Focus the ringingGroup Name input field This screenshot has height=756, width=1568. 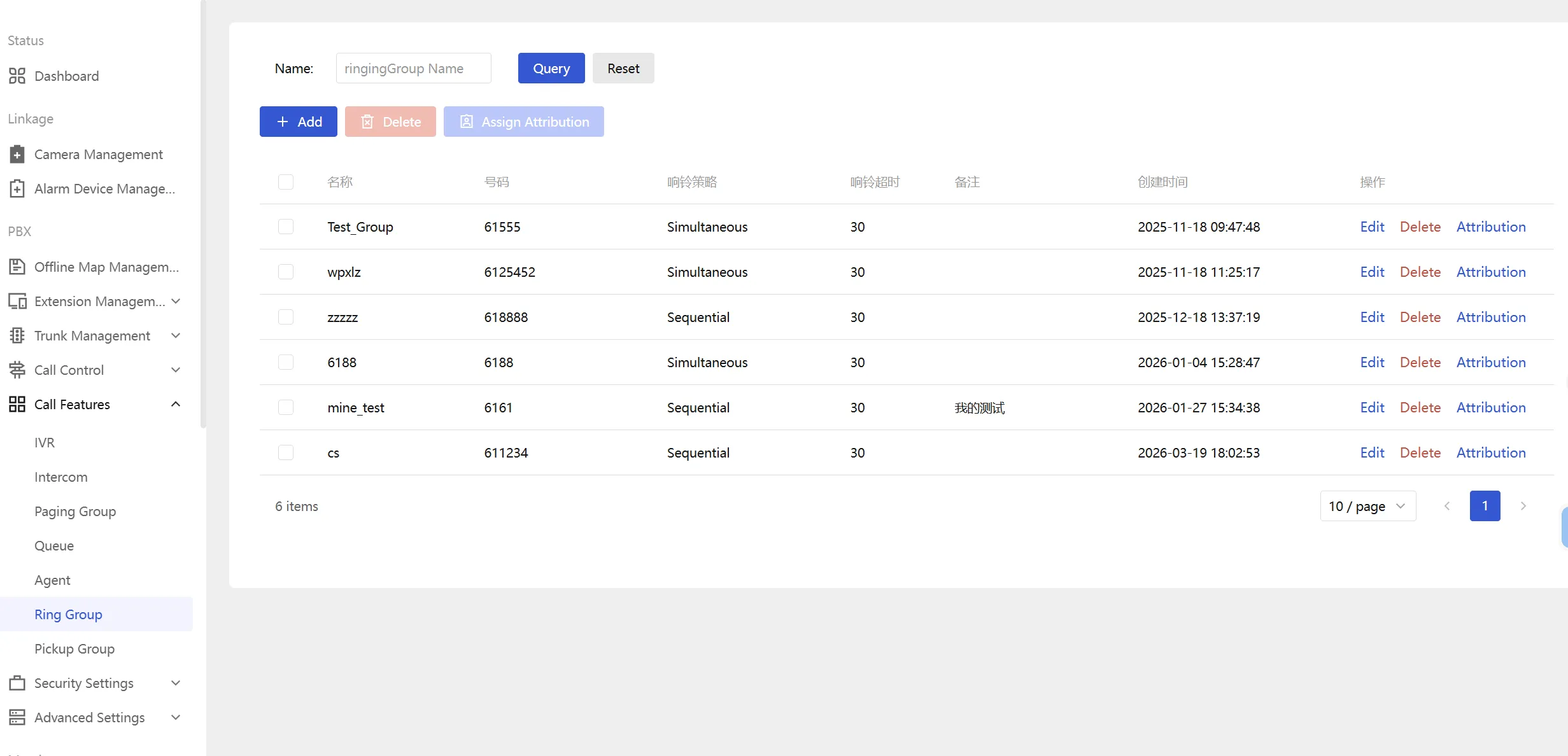pos(413,69)
